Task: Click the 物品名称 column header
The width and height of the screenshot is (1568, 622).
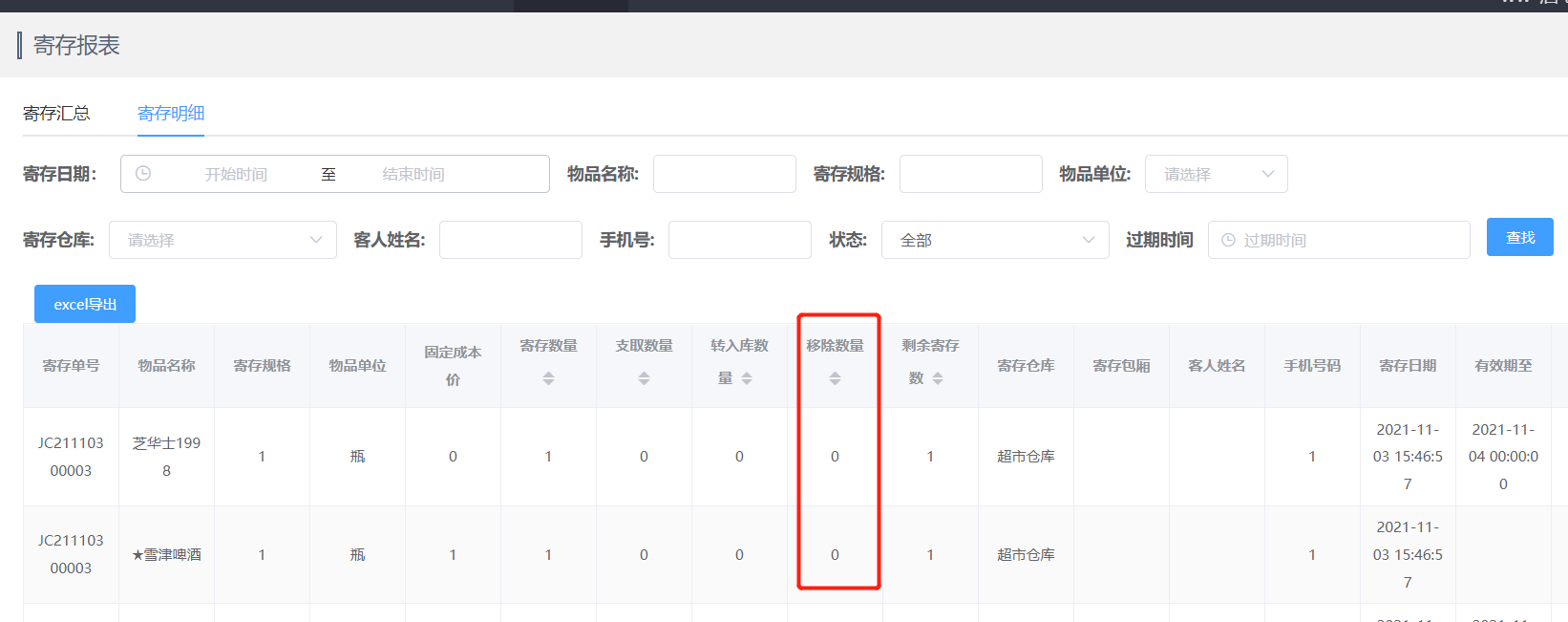Action: (x=166, y=365)
